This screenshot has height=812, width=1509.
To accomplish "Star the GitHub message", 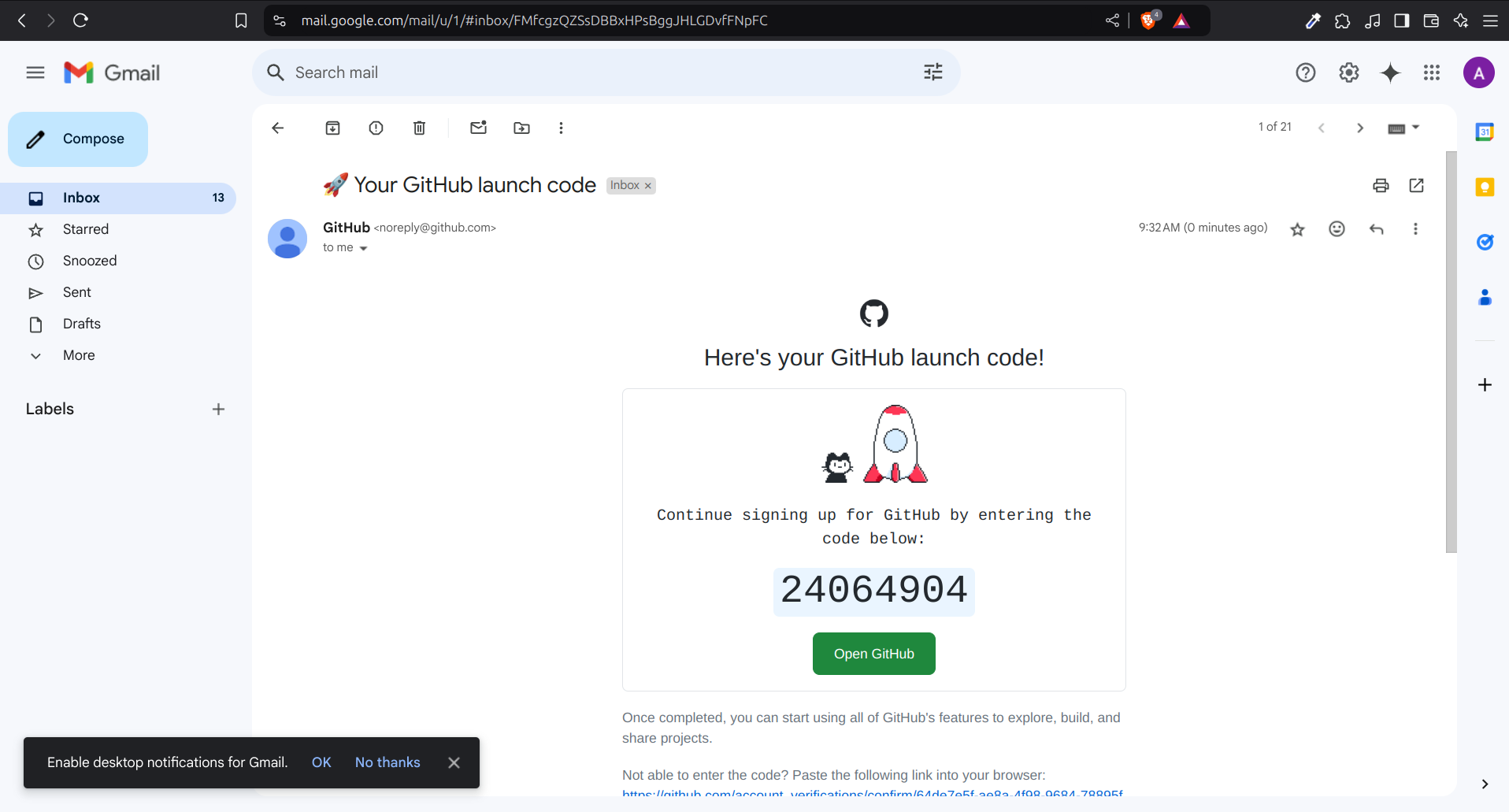I will [1297, 229].
